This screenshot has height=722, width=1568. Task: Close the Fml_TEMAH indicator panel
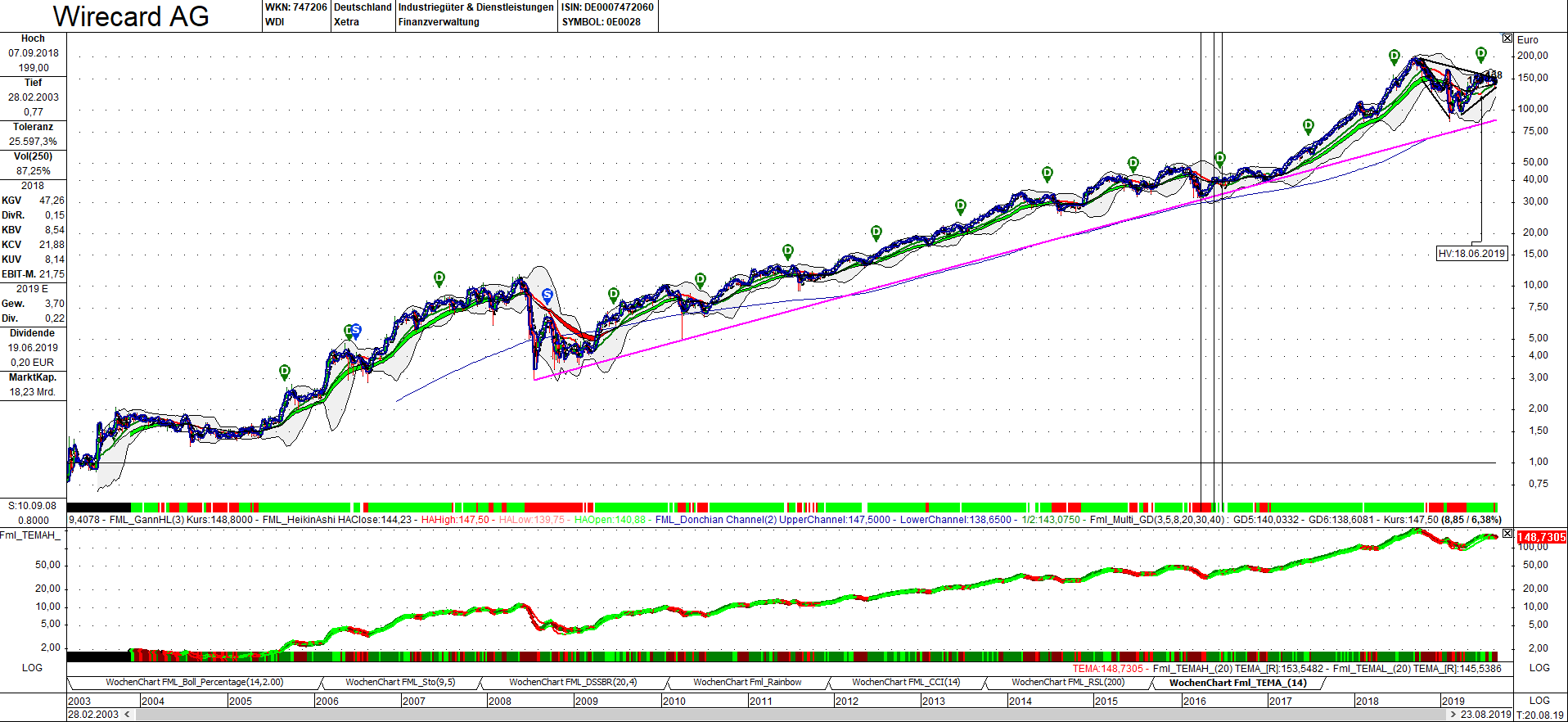(1507, 534)
